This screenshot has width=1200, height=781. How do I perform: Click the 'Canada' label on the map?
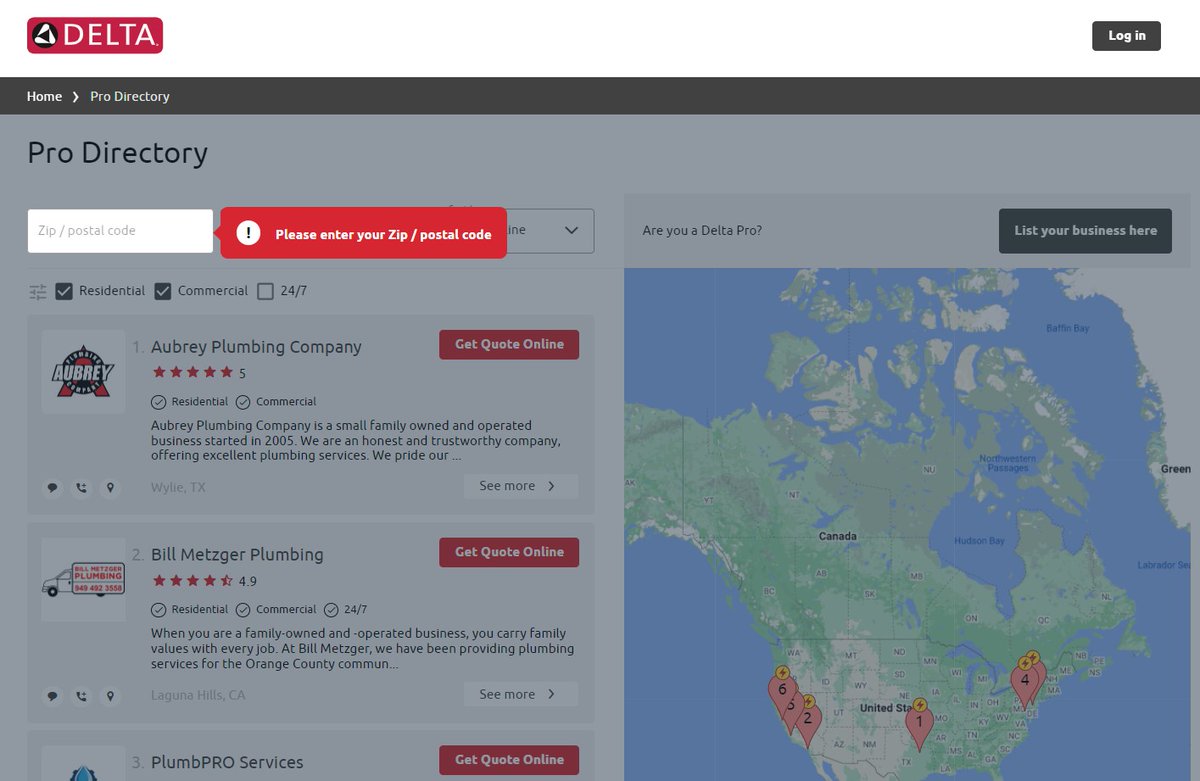click(x=837, y=536)
